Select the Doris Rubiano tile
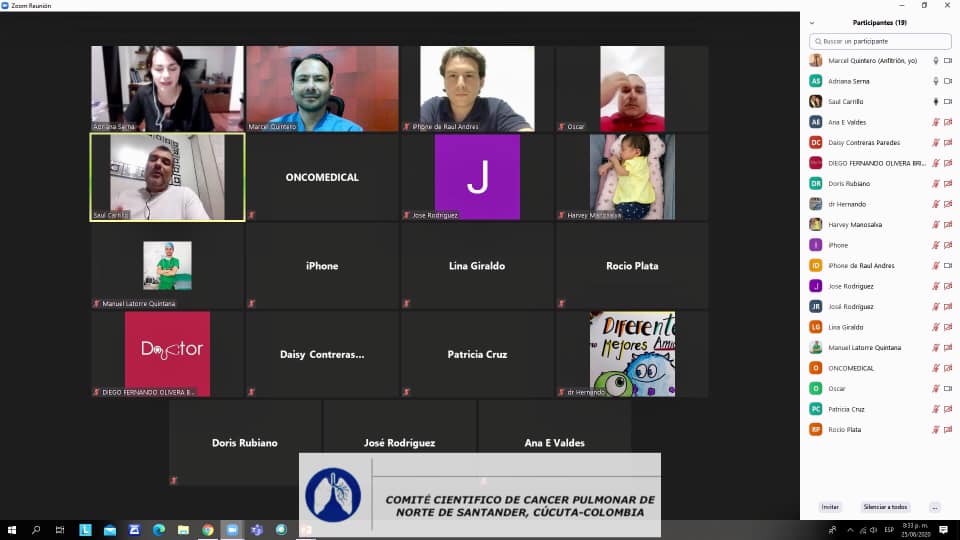Image resolution: width=960 pixels, height=540 pixels. point(245,443)
